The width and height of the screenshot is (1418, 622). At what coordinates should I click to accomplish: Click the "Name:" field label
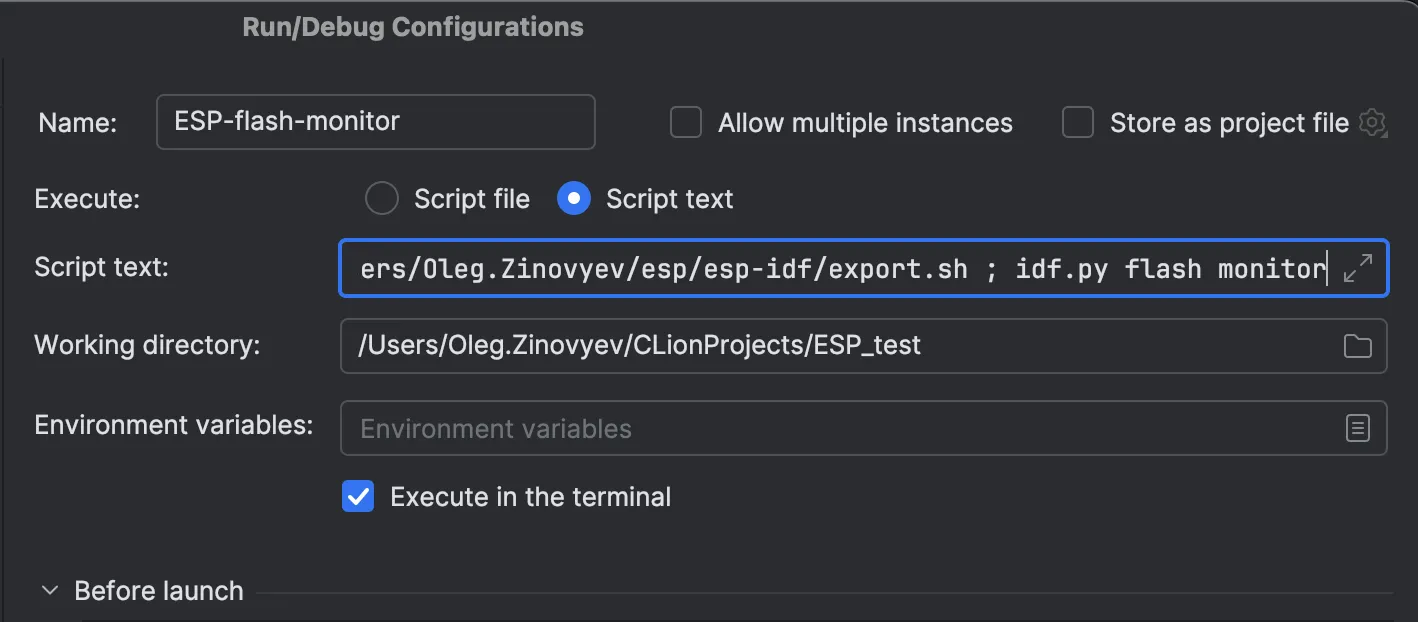pyautogui.click(x=77, y=123)
